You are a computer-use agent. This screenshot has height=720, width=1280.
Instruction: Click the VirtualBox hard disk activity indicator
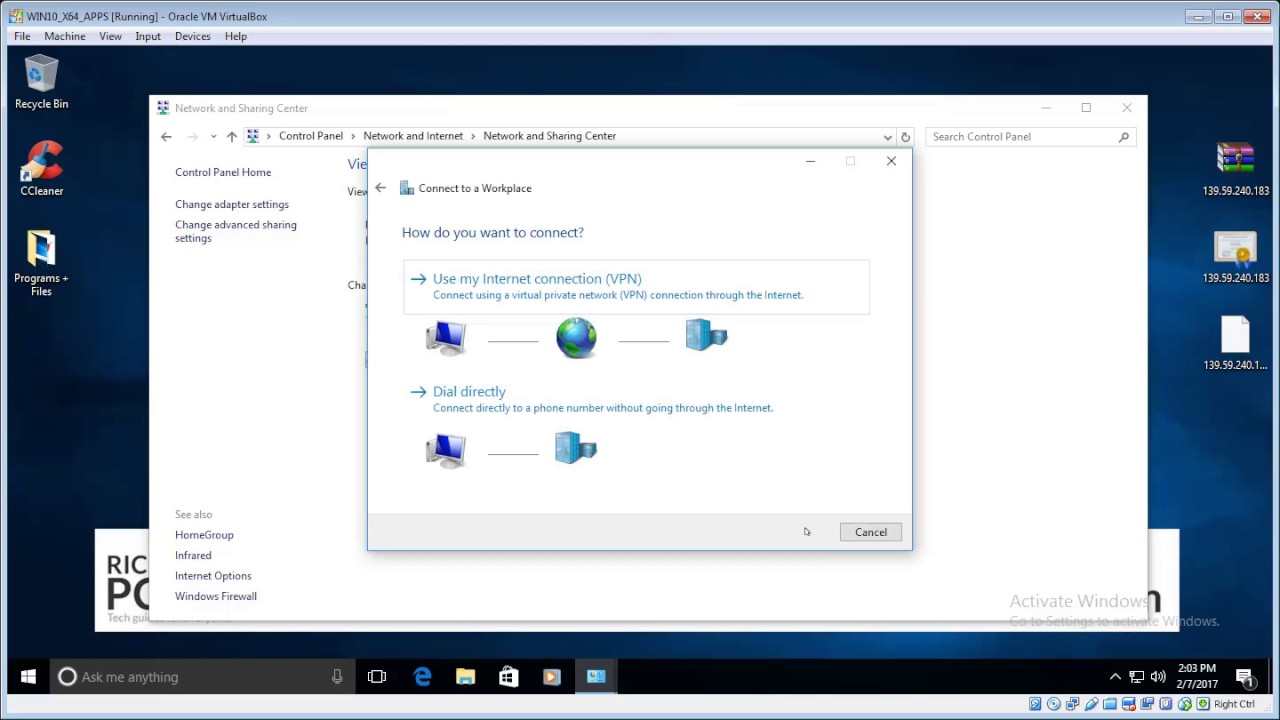[1035, 704]
